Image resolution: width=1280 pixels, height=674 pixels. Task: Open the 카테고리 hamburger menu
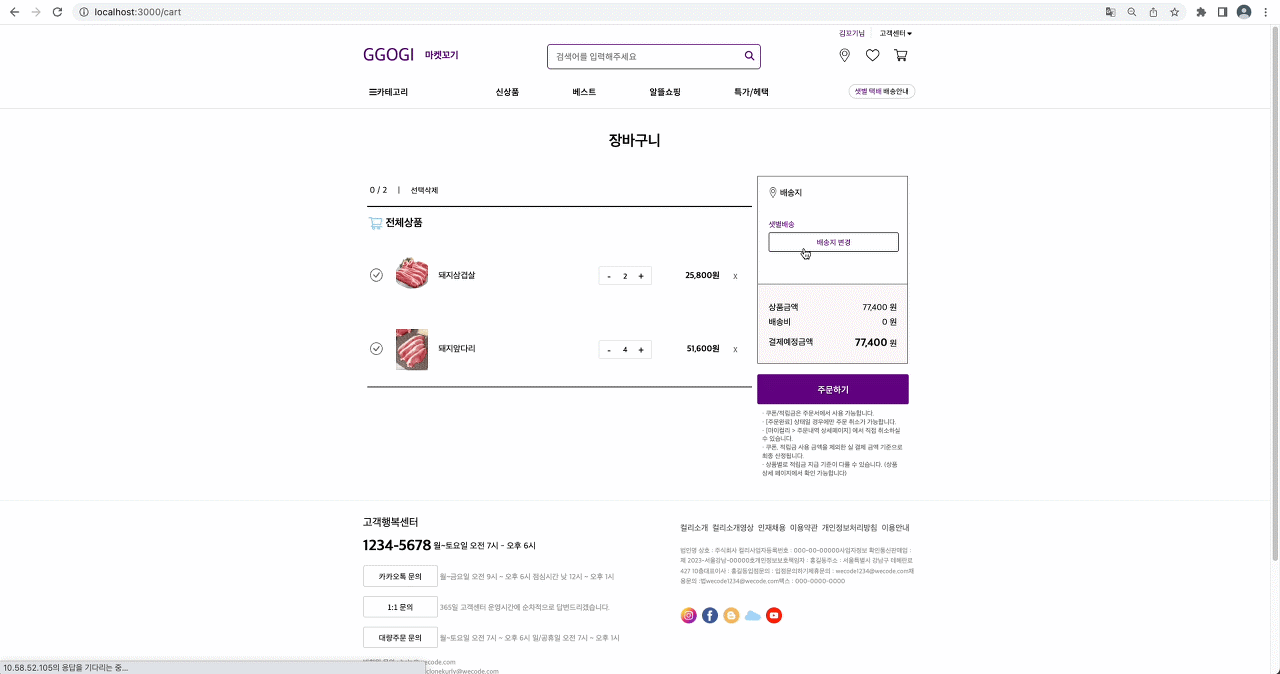388,92
